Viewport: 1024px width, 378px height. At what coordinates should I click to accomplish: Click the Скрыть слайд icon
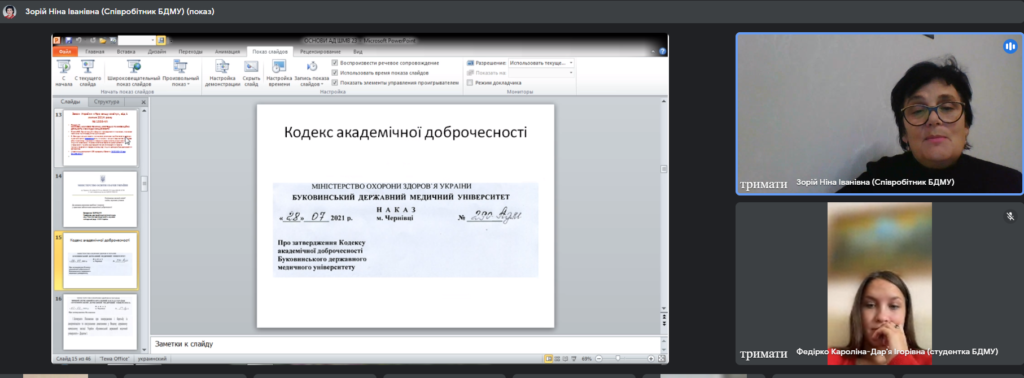[x=251, y=73]
